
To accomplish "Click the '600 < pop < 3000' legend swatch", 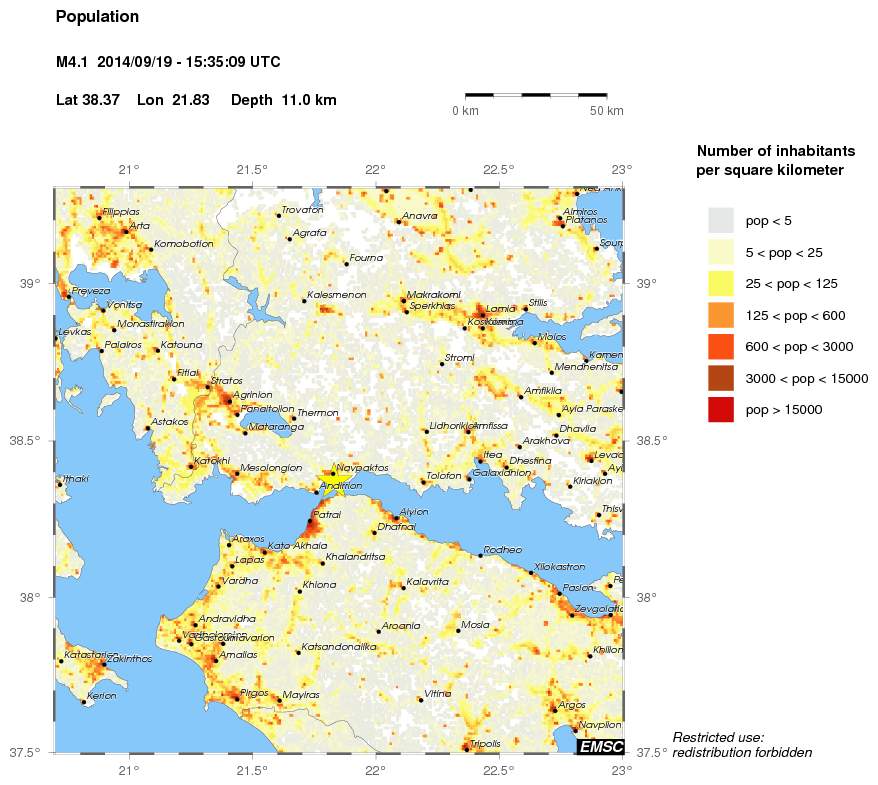I will point(720,347).
